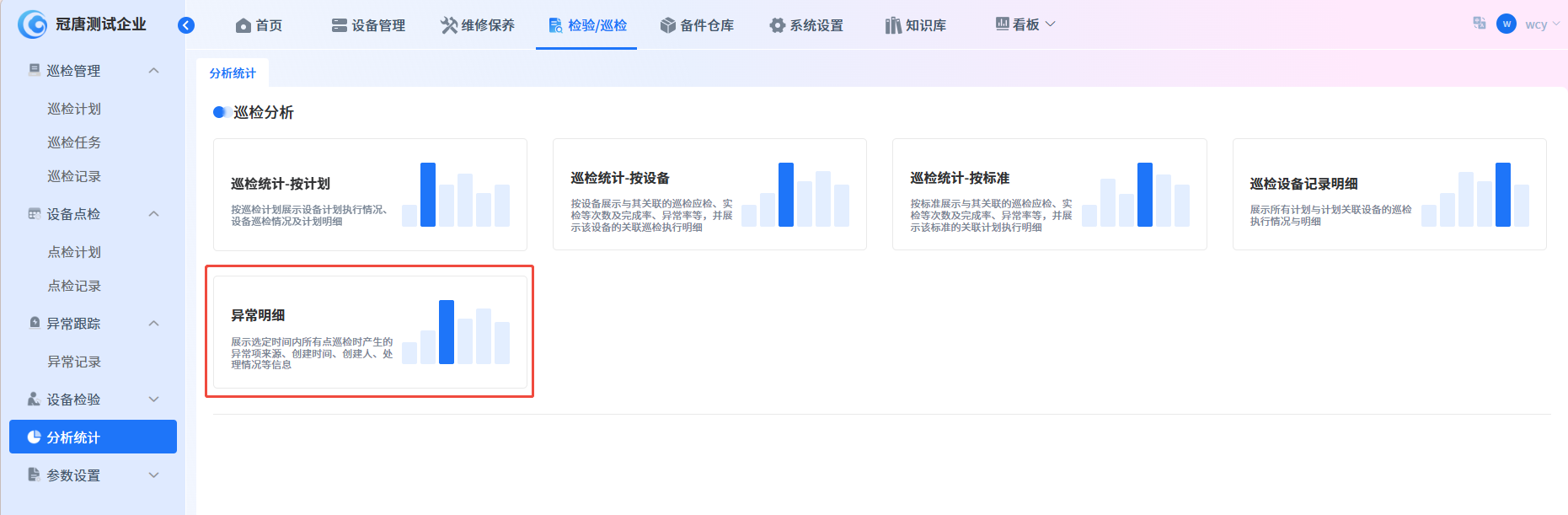Expand the 设备检验 group chevron
The image size is (1568, 515).
(153, 400)
